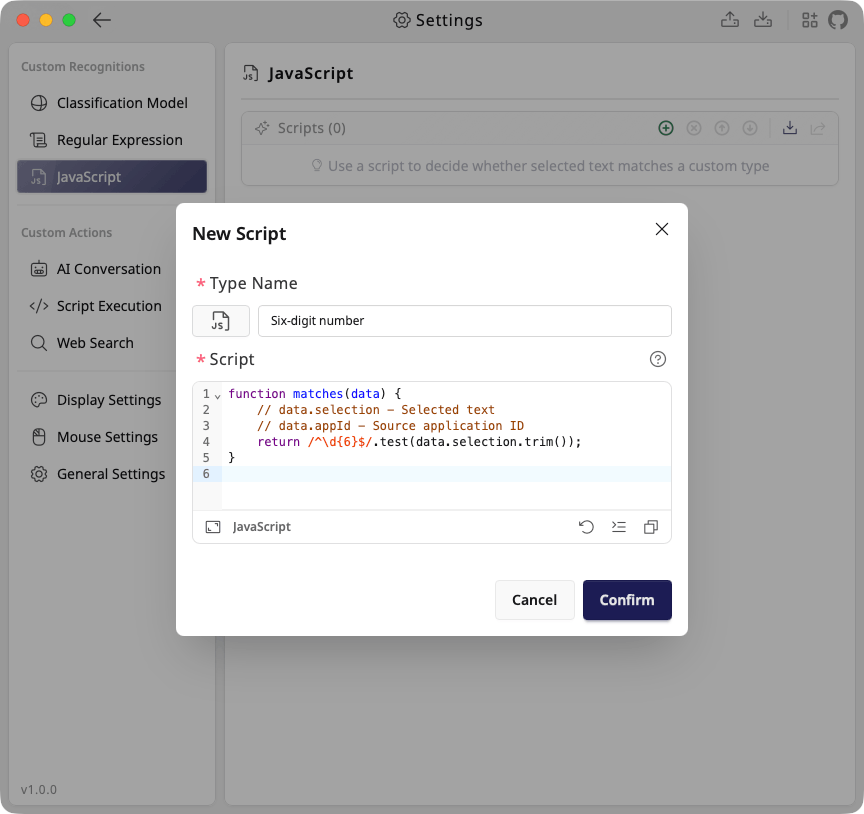Format code with the indent icon
The image size is (864, 814).
[x=619, y=527]
